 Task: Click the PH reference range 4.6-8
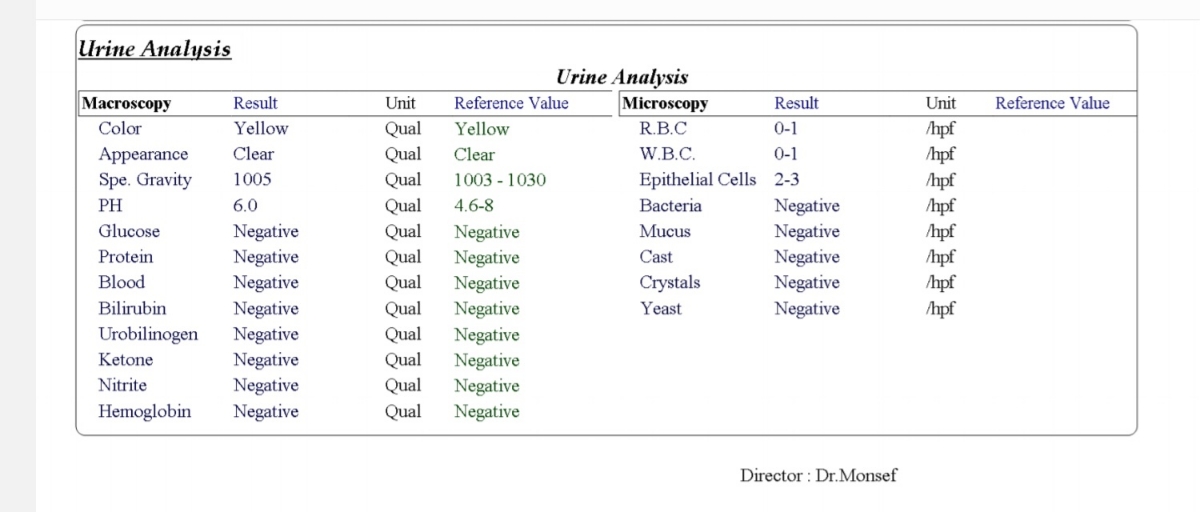tap(474, 206)
